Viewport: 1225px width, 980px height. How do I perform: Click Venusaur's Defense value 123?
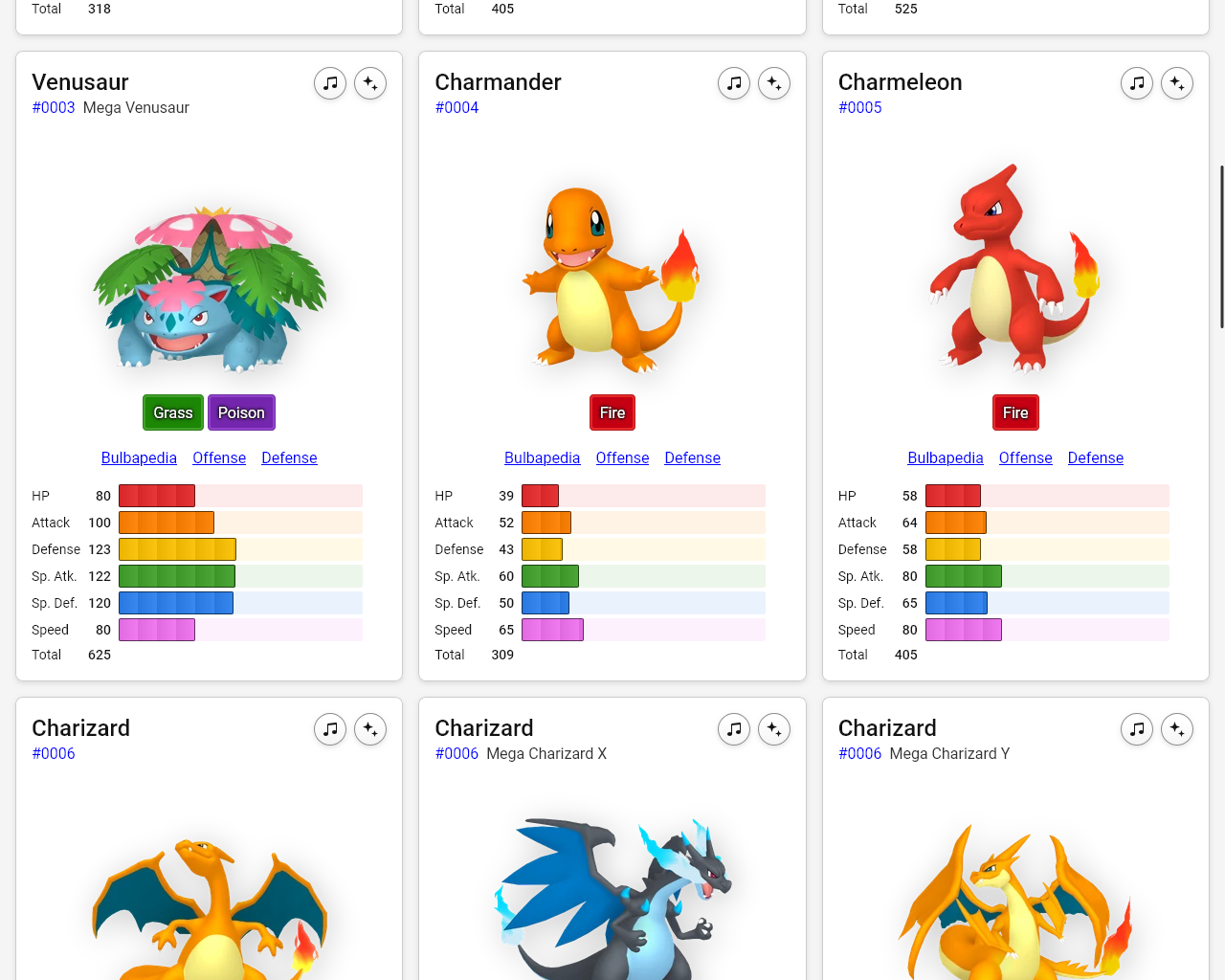(x=100, y=549)
